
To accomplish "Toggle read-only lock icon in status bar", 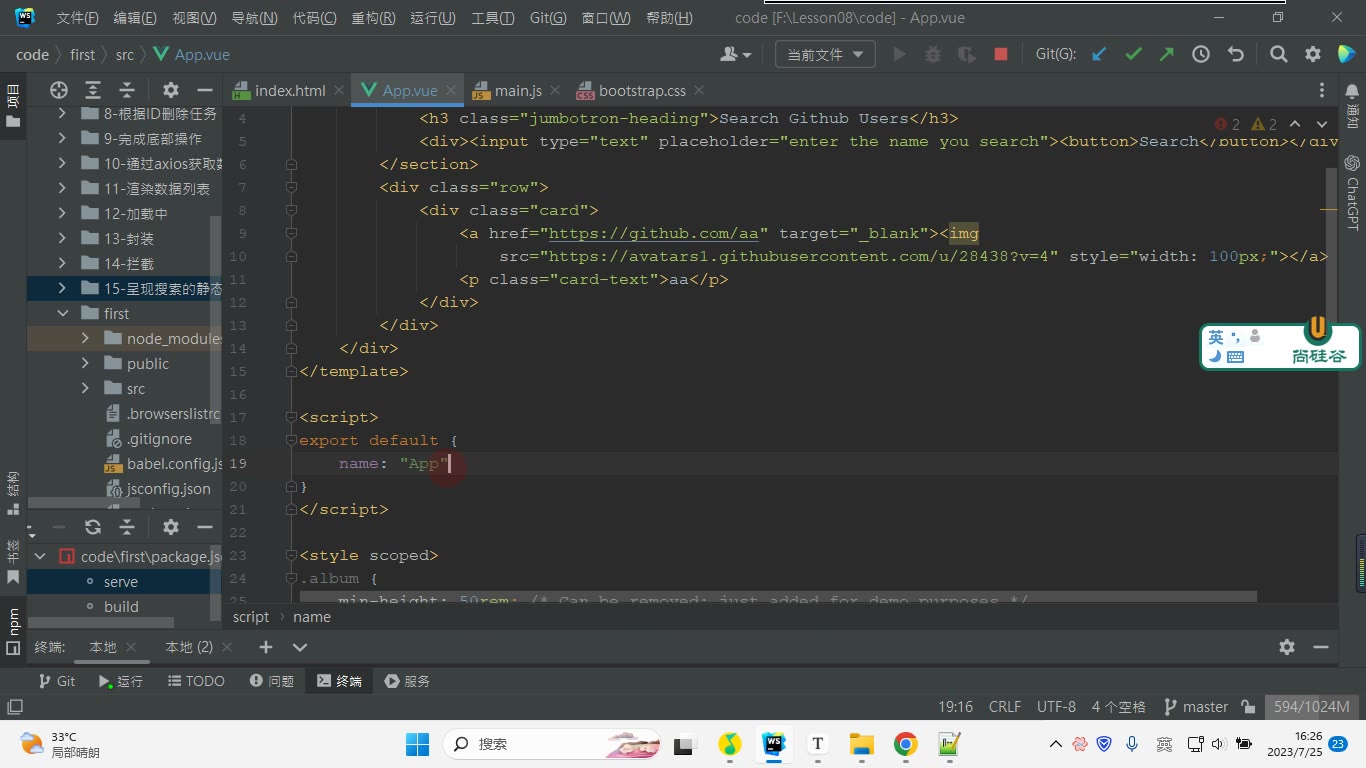I will (1248, 707).
